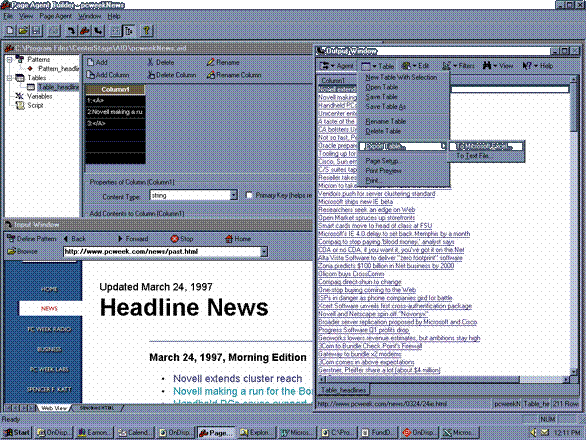Image resolution: width=586 pixels, height=440 pixels.
Task: Select Pattern_headlines tree item
Action: point(58,69)
